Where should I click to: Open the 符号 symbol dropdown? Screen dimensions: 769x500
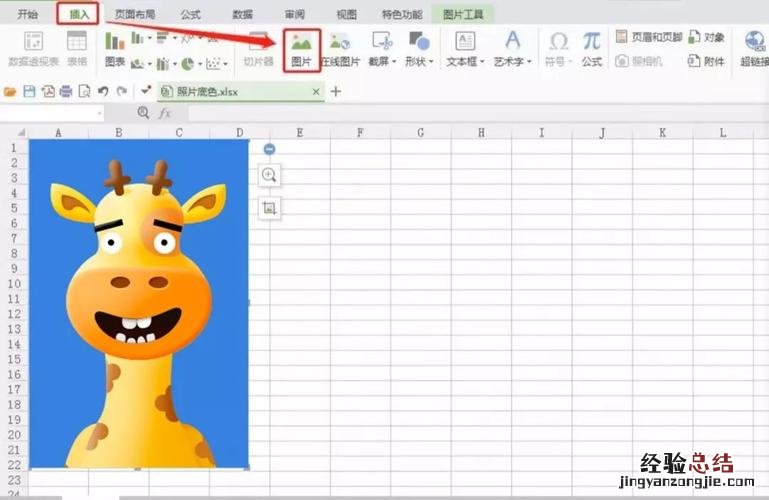tap(559, 61)
